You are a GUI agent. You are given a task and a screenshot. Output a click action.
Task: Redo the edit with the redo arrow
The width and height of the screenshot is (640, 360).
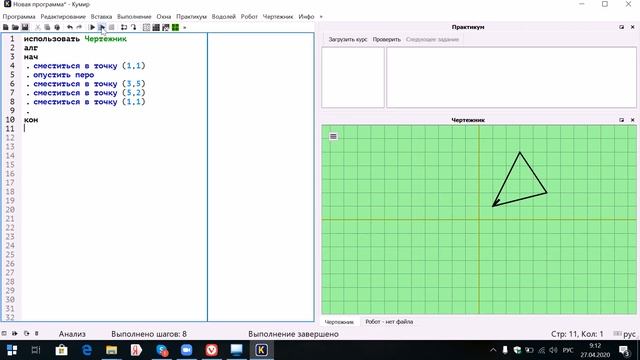coord(79,27)
